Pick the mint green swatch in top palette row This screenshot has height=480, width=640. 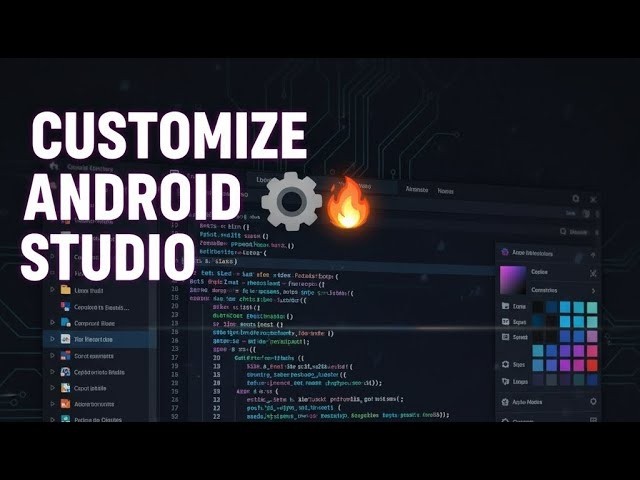[592, 307]
